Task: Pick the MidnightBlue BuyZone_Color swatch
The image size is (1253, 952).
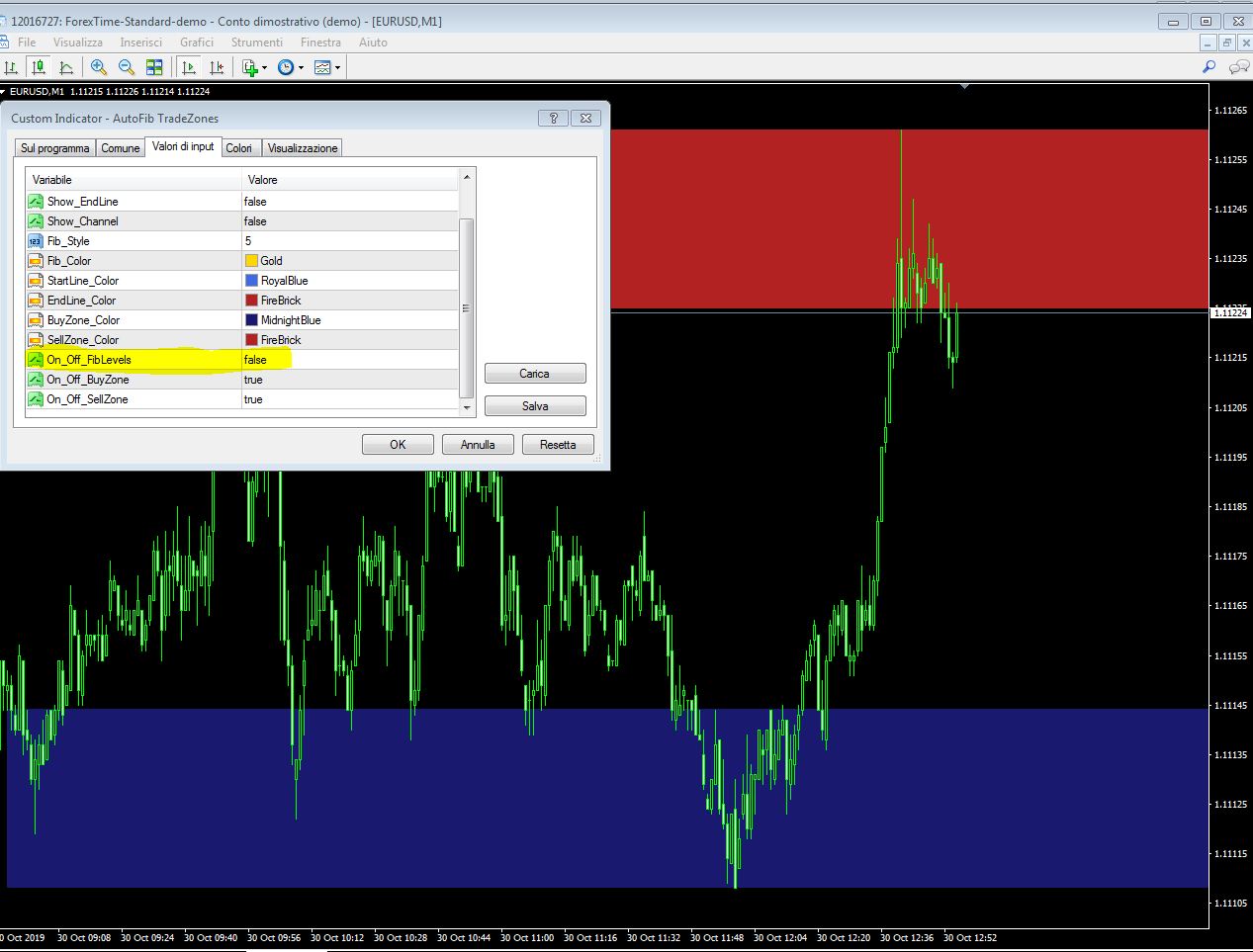Action: [x=251, y=320]
